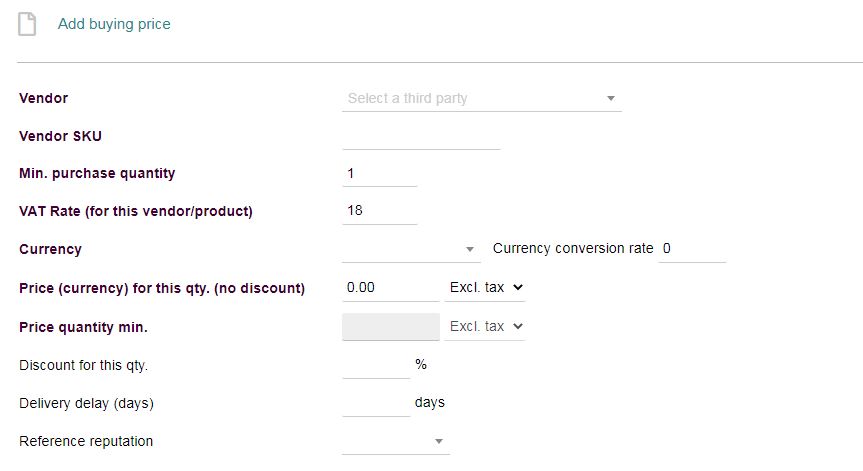Click the Min. purchase quantity field
The width and height of the screenshot is (863, 471).
[379, 174]
